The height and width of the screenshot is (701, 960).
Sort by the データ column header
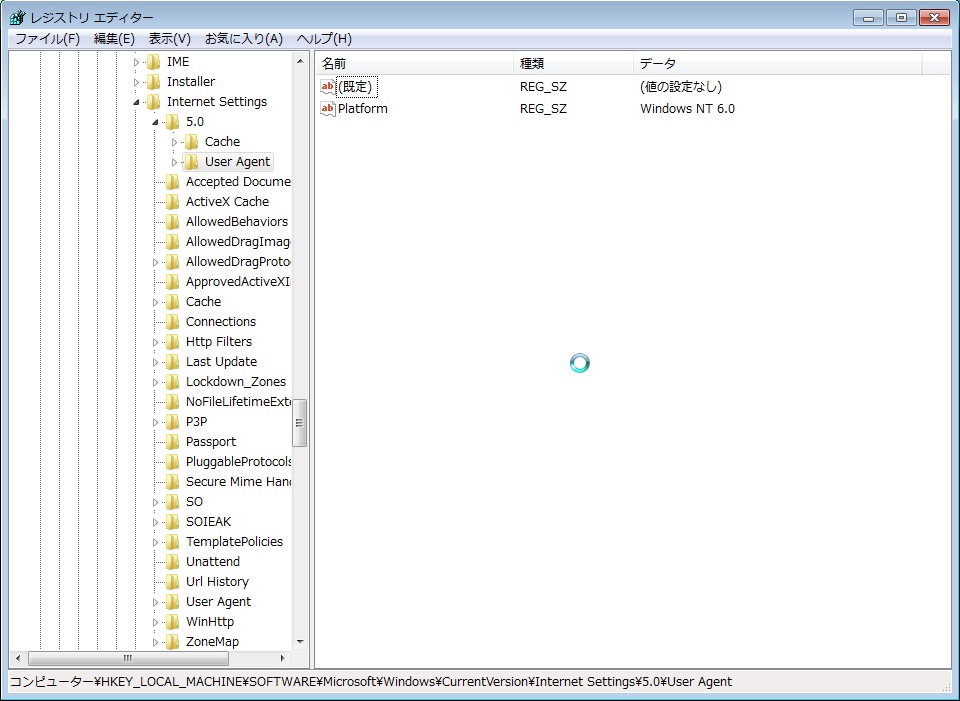point(778,64)
